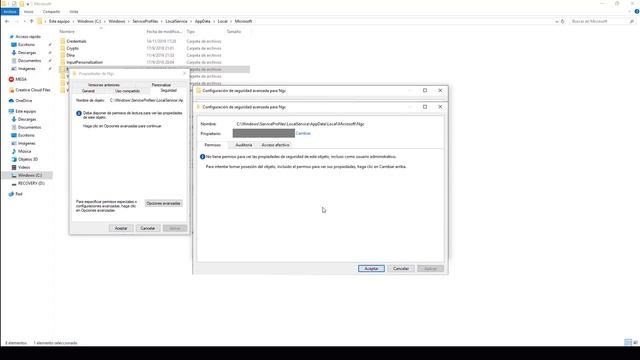Switch to the Inicio ribbon tab
This screenshot has width=640, height=360.
coord(29,11)
